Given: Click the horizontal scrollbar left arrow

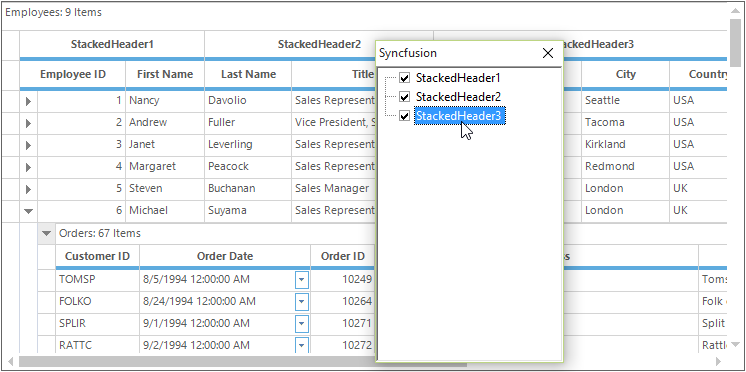Looking at the screenshot, I should 10,361.
